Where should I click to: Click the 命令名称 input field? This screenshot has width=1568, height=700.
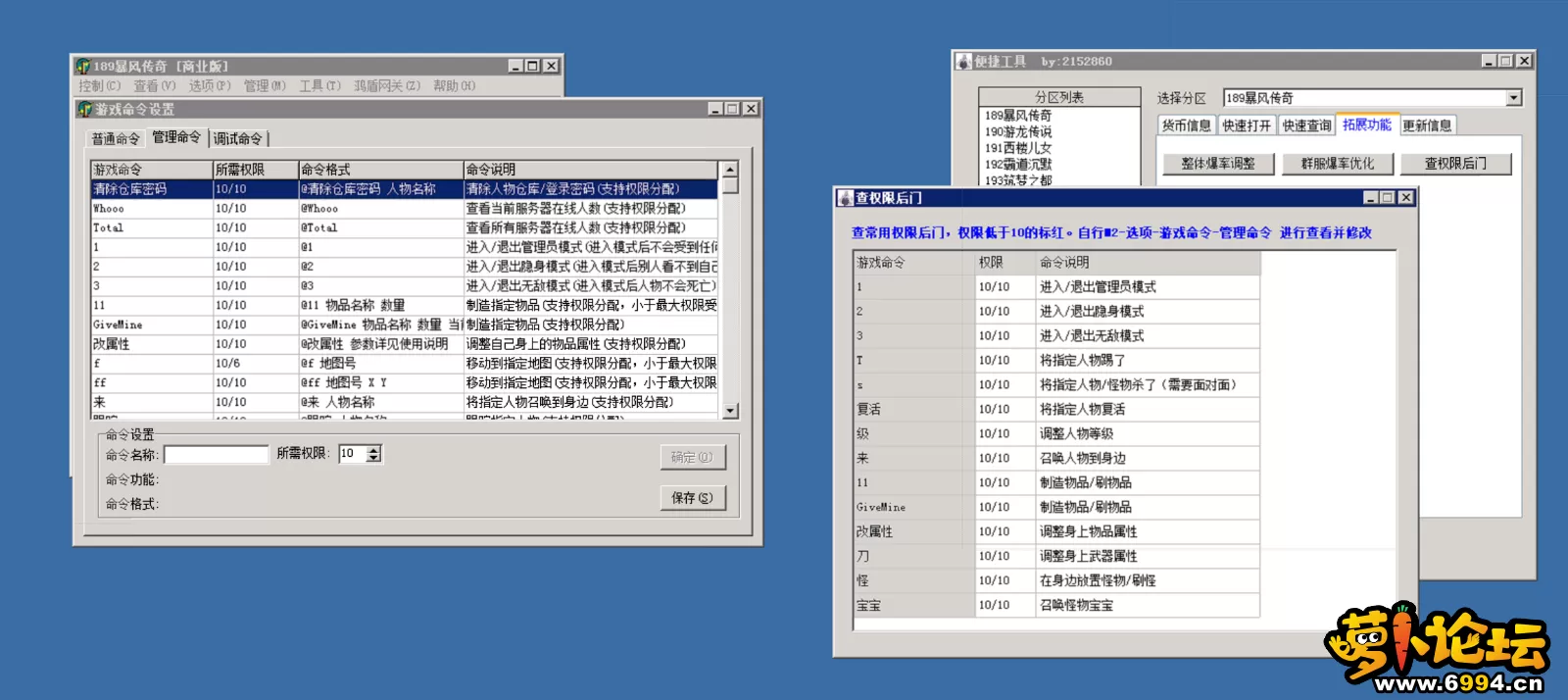click(216, 455)
